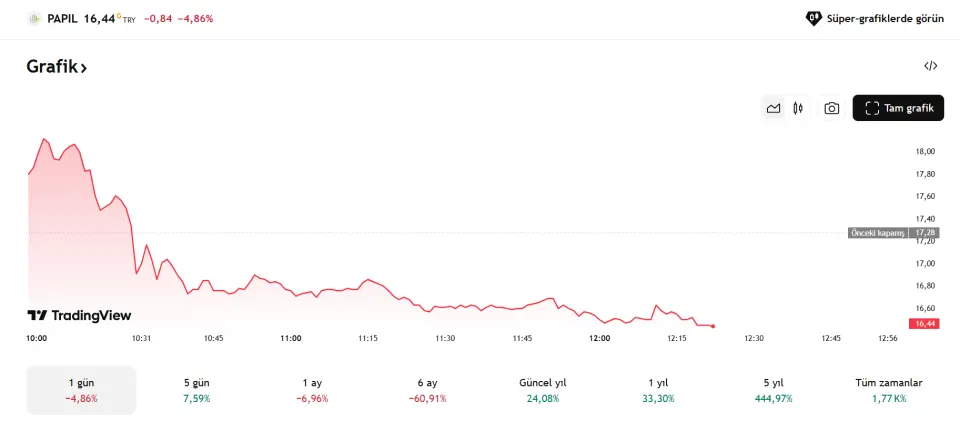Click the PAPIL symbol logo icon
960x421 pixels.
coord(34,18)
